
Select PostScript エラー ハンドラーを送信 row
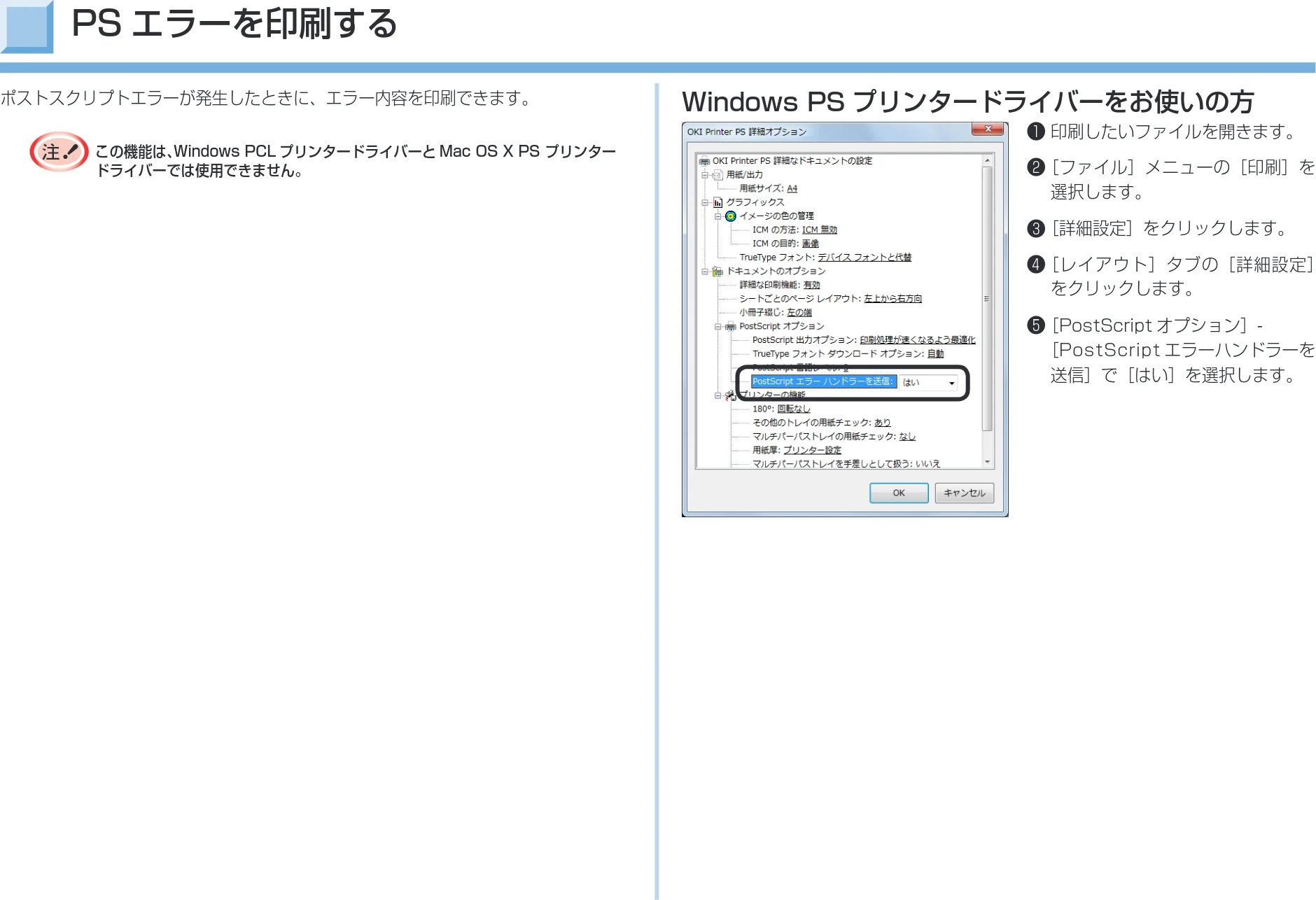click(823, 381)
